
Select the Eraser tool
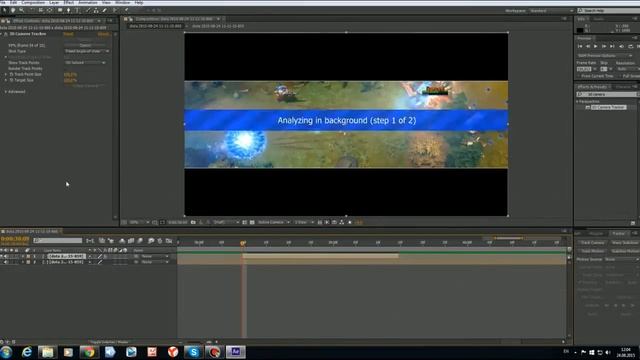click(104, 10)
